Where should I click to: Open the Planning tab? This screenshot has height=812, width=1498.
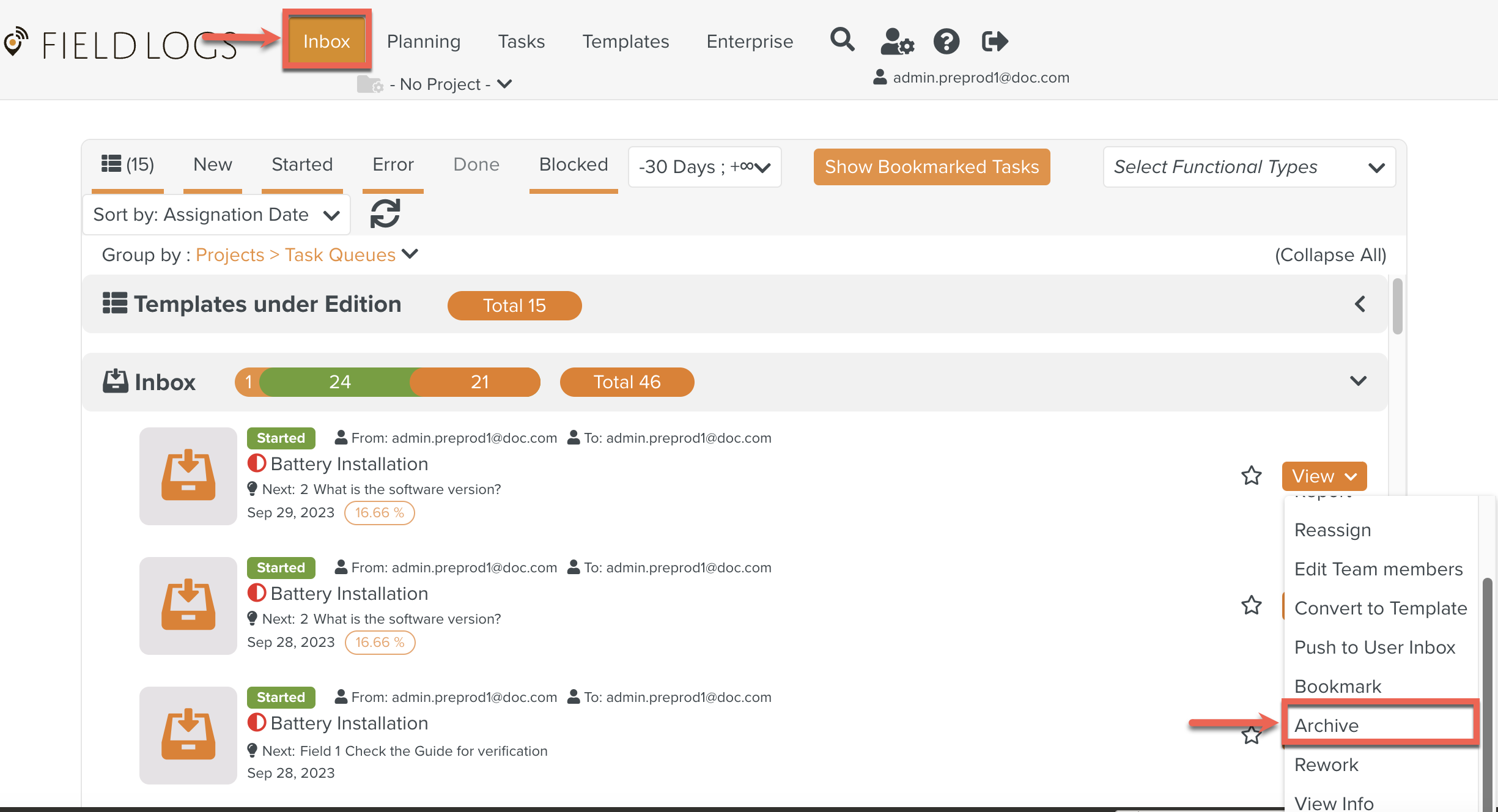pyautogui.click(x=423, y=42)
